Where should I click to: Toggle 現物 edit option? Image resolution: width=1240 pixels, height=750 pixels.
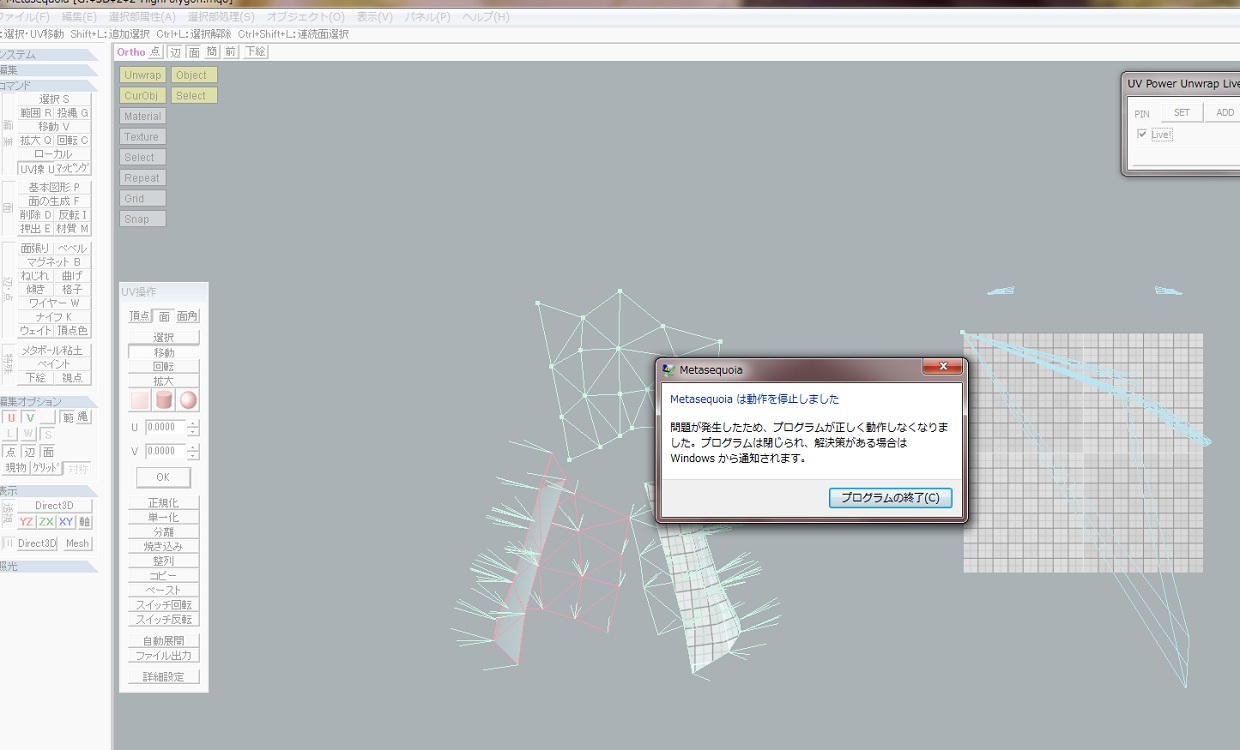(x=16, y=467)
